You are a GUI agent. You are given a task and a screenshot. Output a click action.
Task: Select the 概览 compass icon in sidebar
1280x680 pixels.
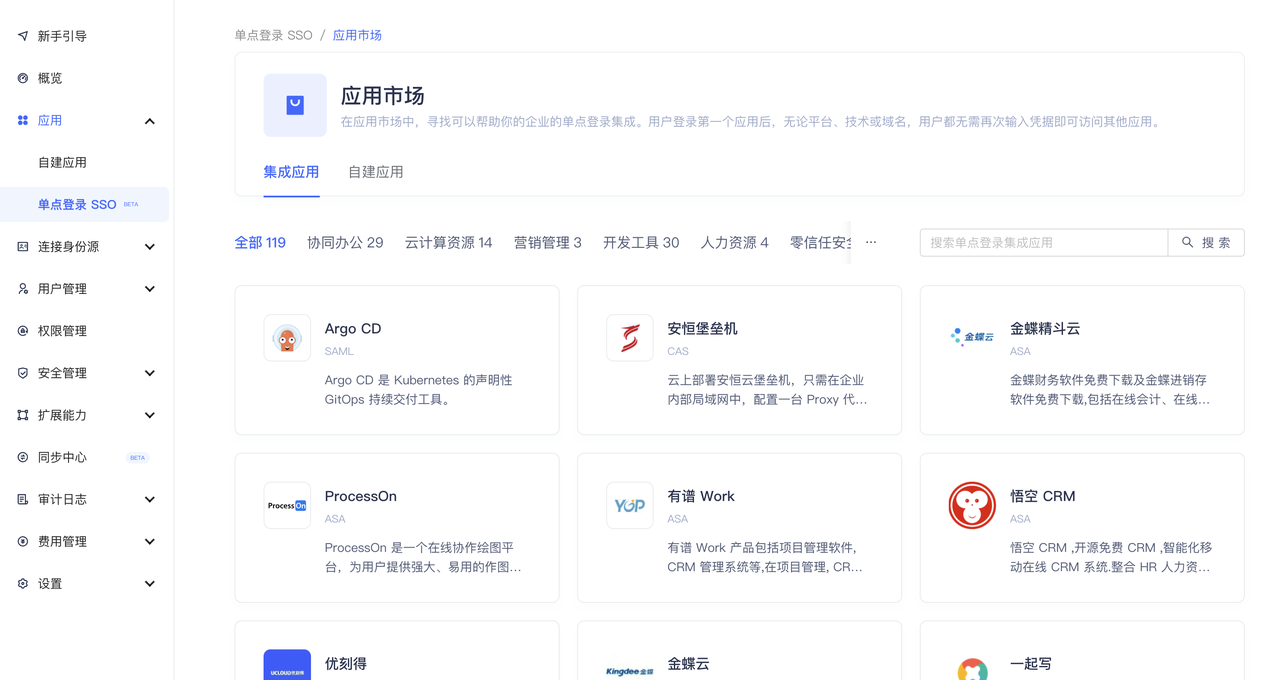click(22, 77)
